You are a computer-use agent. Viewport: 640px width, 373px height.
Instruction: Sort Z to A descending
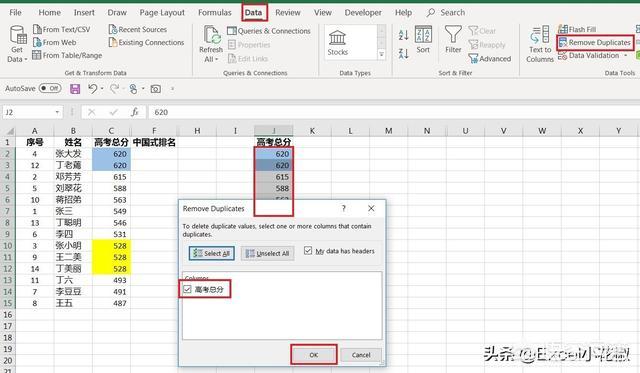(x=403, y=53)
